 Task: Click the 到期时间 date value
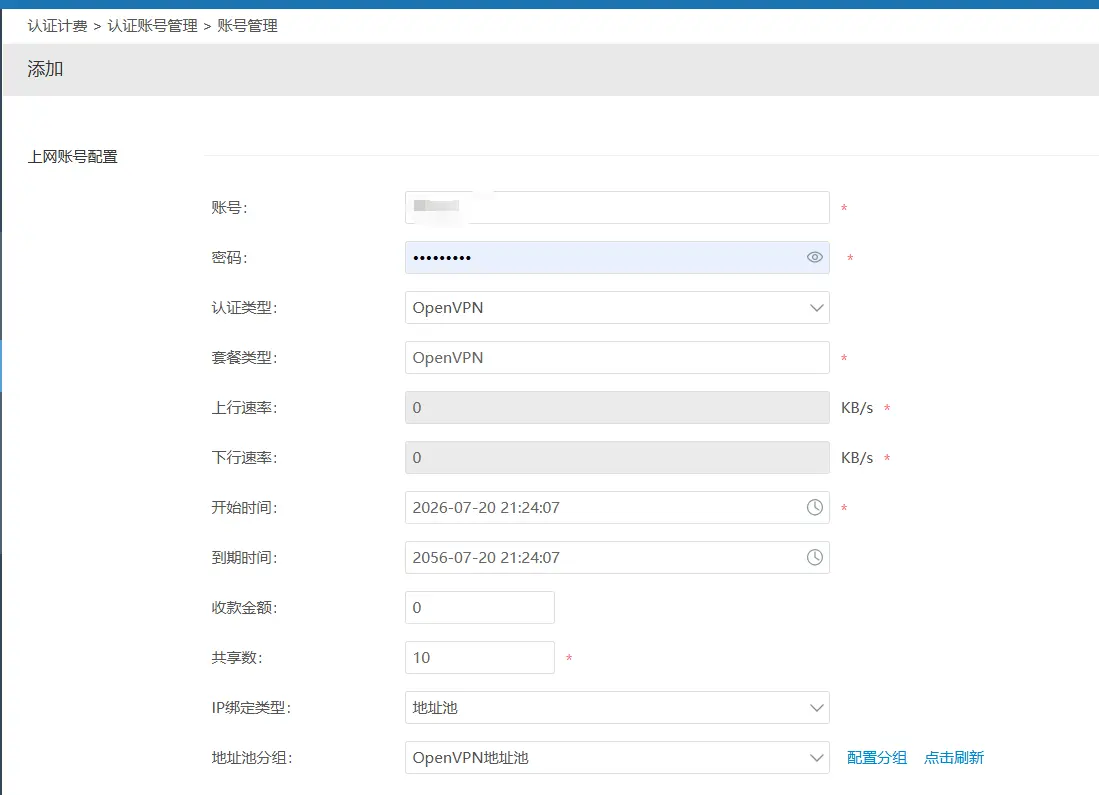click(x=486, y=557)
